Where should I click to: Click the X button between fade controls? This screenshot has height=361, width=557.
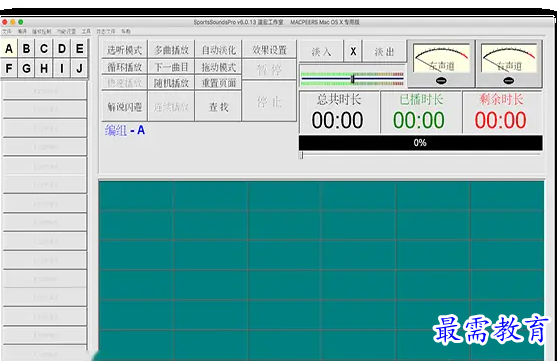(353, 52)
